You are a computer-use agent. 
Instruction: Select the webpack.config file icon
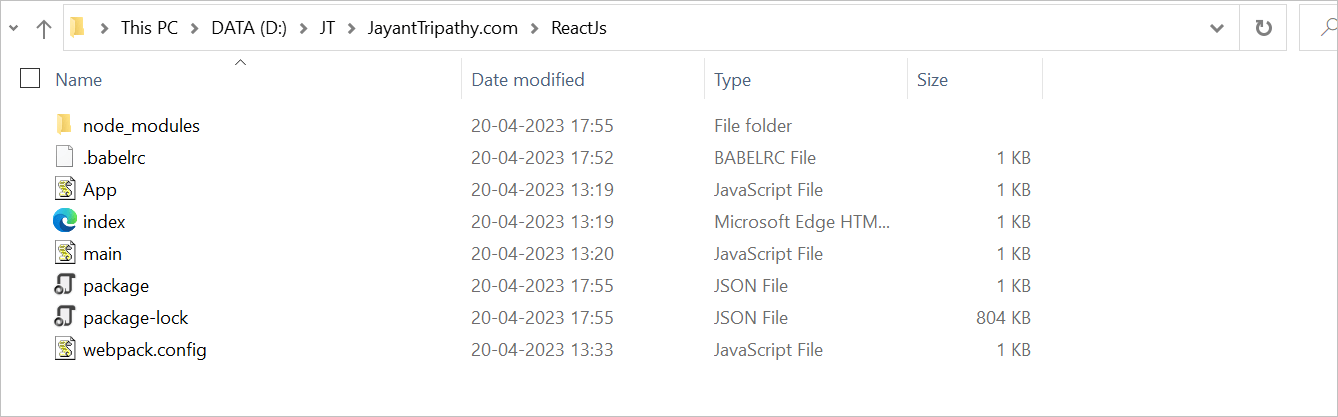(64, 349)
